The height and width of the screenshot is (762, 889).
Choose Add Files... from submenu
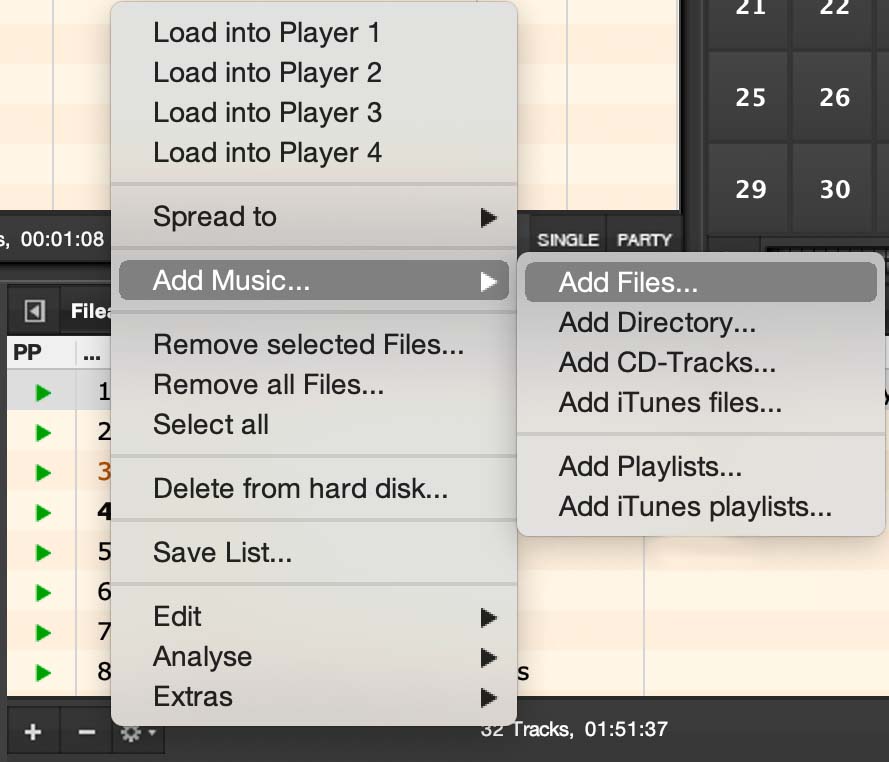pos(628,283)
